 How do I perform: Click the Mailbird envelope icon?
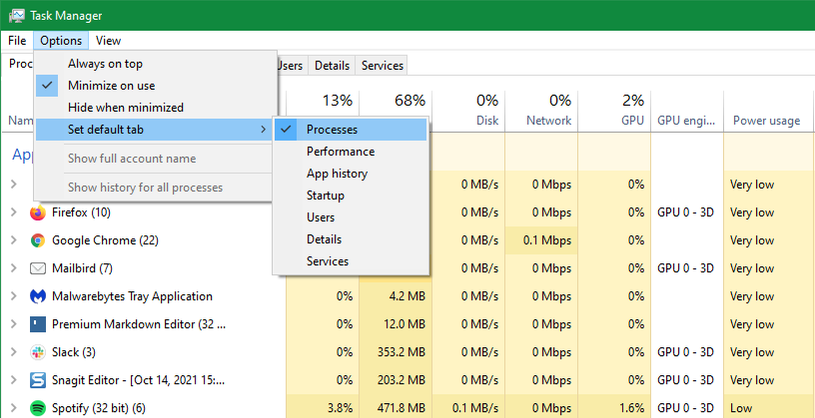point(38,268)
